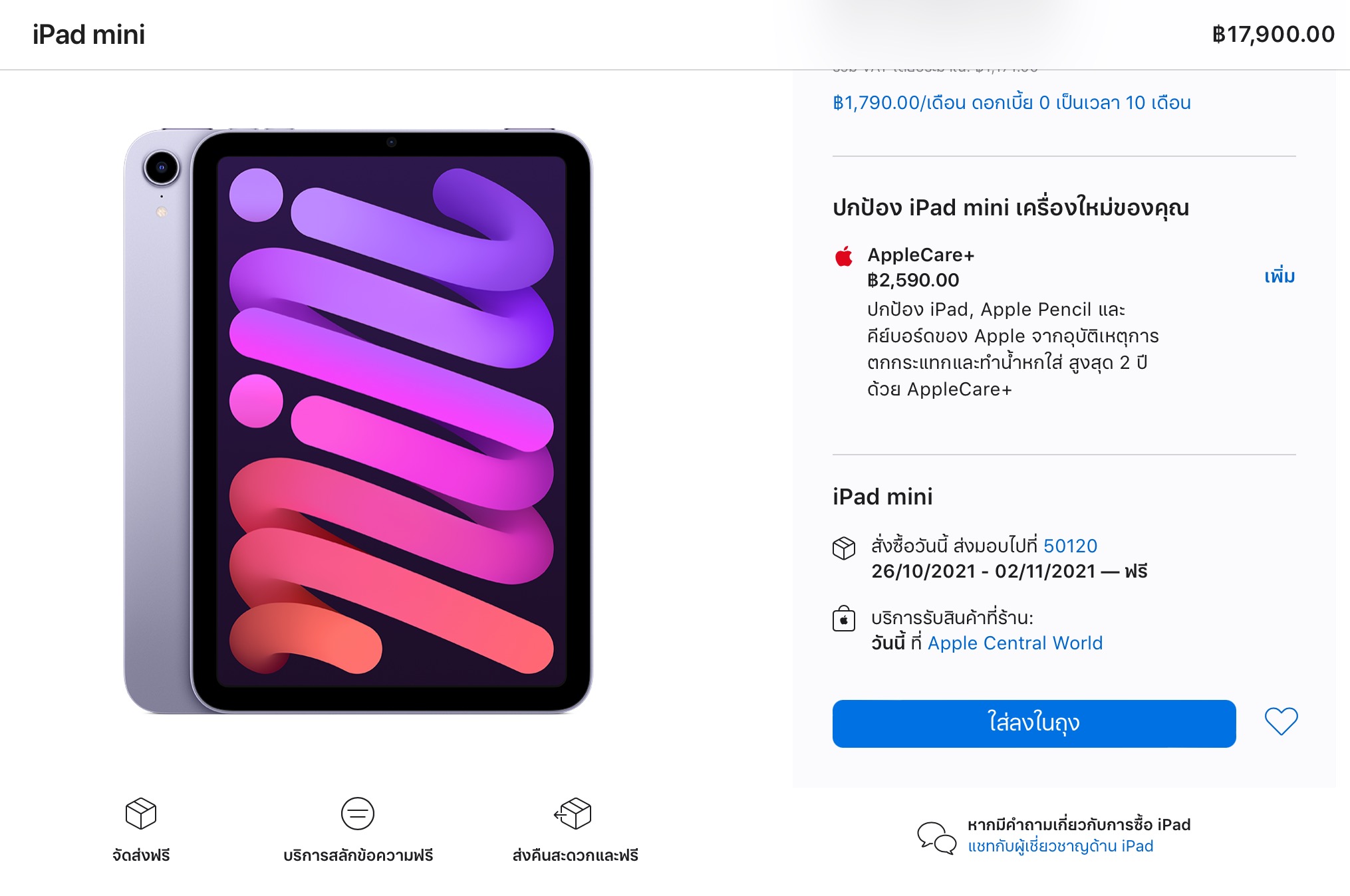Viewport: 1350px width, 896px height.
Task: Open the Apple Central World store link
Action: click(x=1015, y=643)
